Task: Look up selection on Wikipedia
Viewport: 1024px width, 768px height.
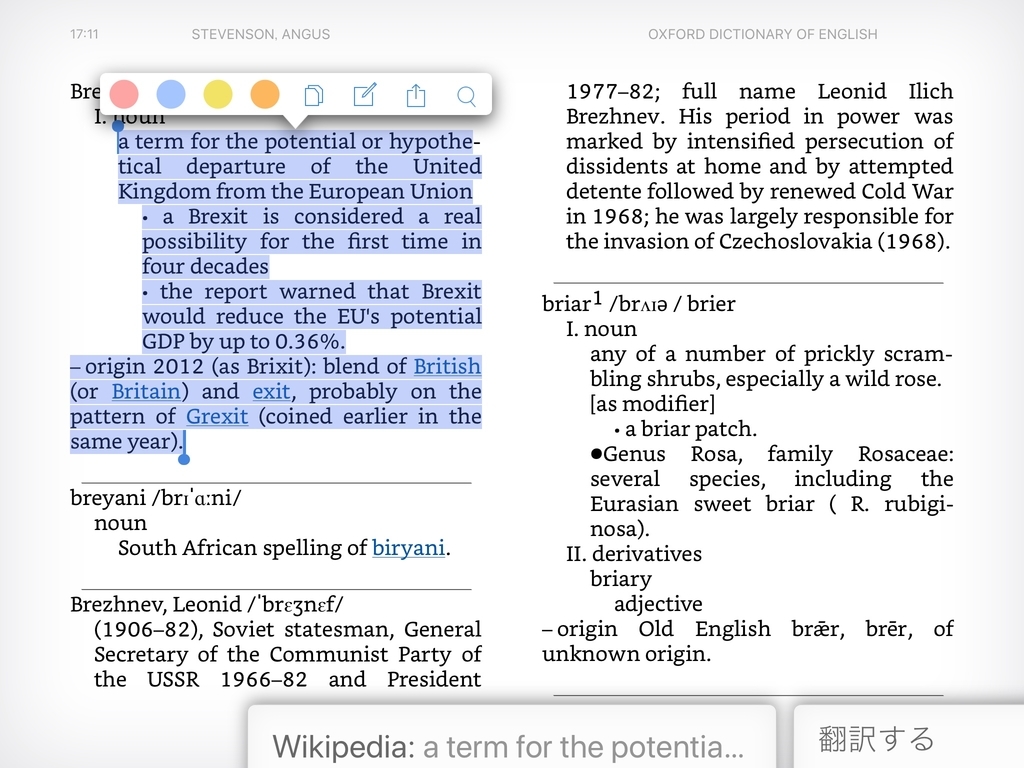Action: [512, 736]
